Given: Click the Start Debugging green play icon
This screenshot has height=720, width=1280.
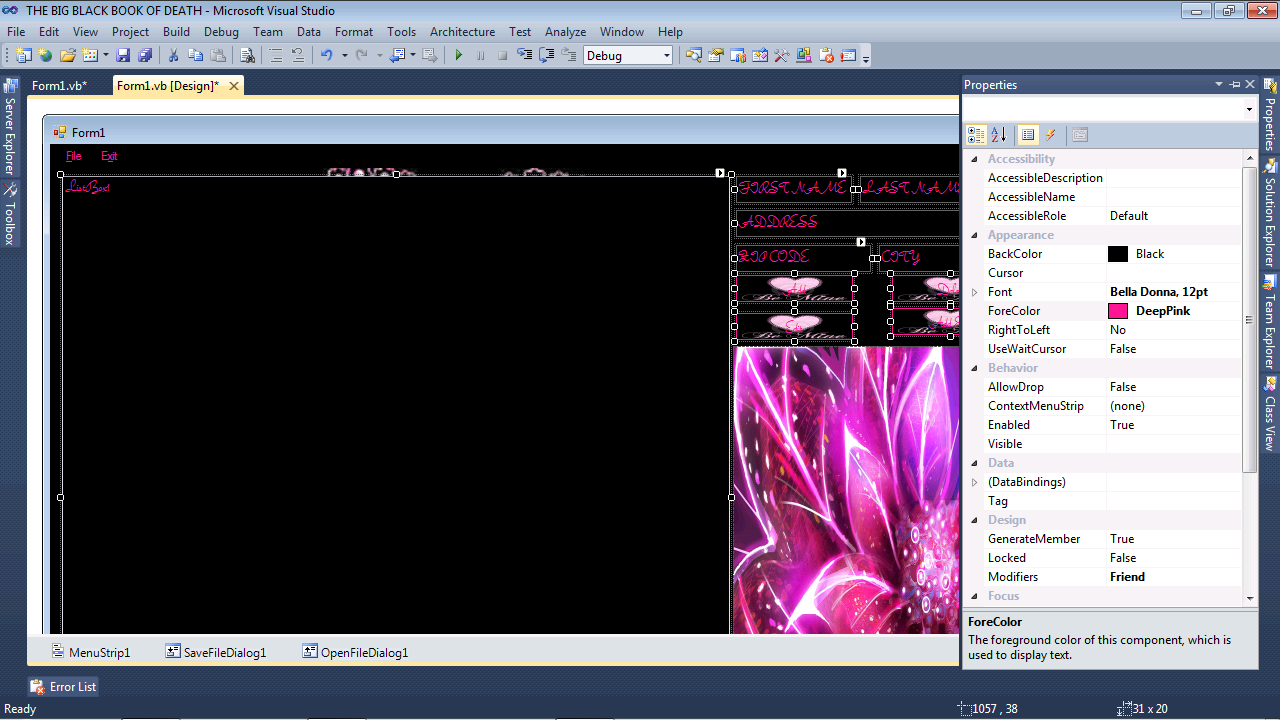Looking at the screenshot, I should coord(459,56).
